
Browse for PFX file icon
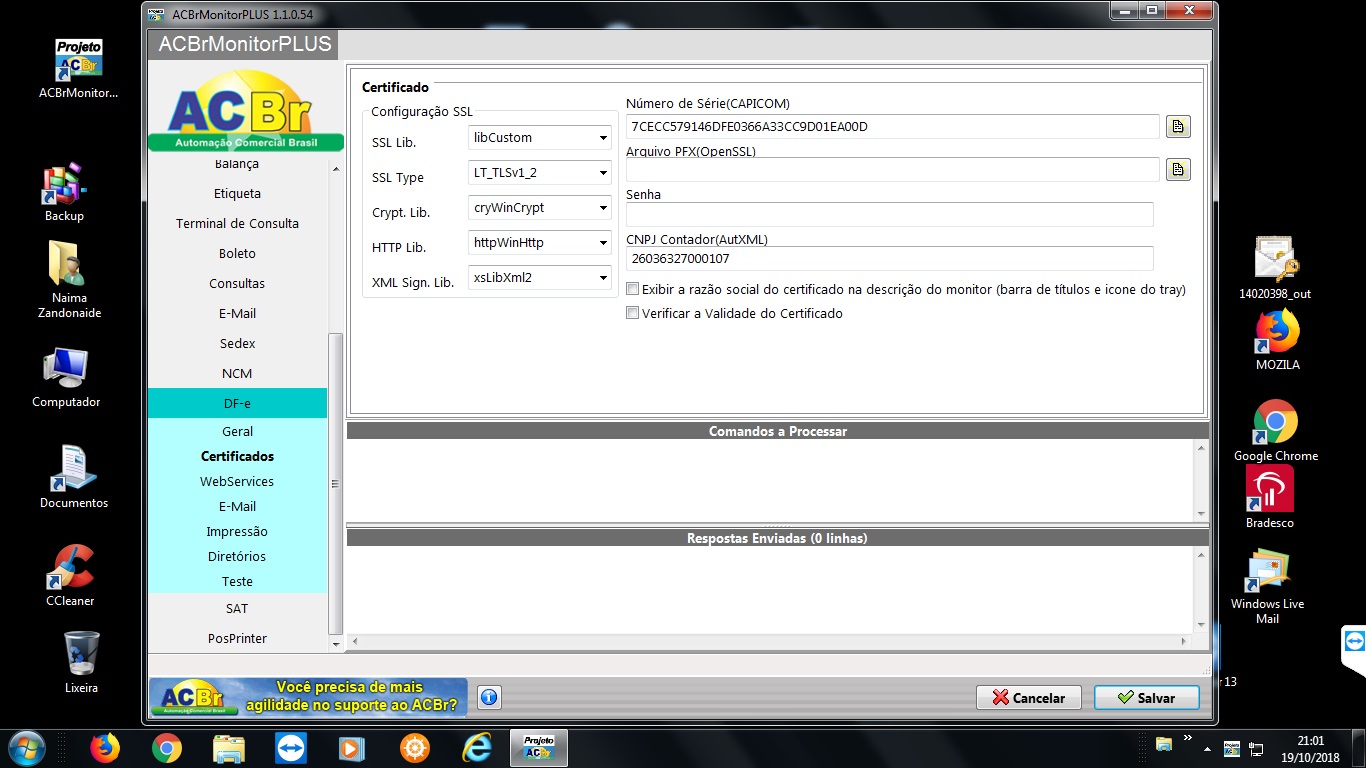[x=1178, y=169]
